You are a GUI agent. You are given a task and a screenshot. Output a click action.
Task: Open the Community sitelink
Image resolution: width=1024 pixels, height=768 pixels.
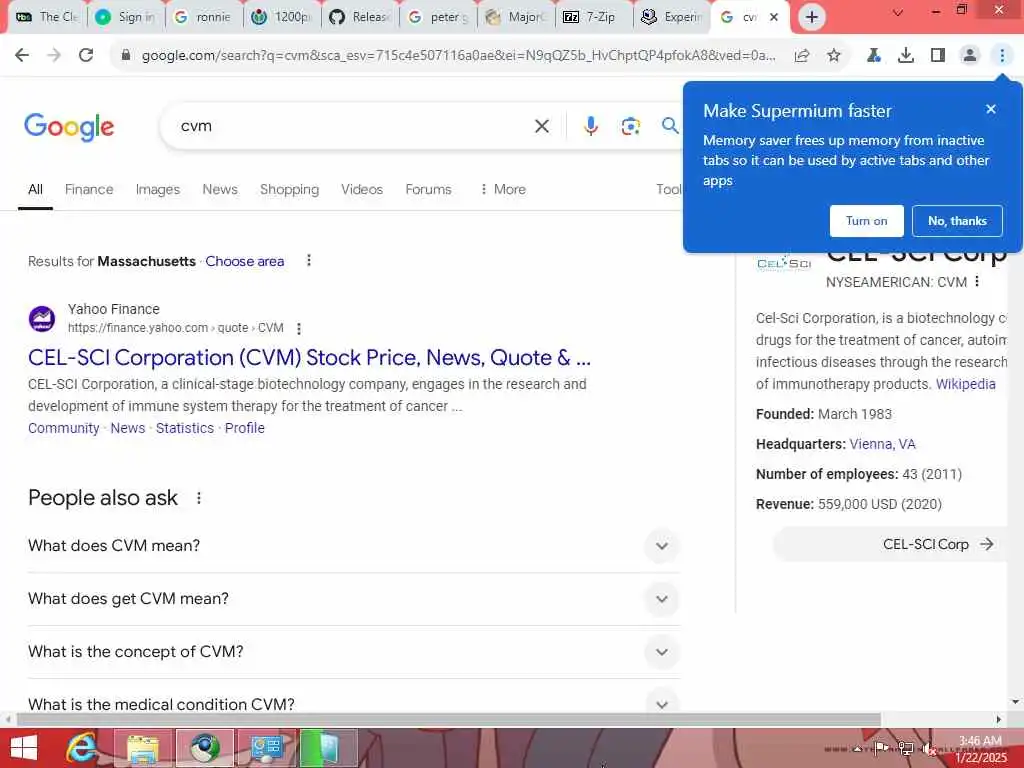(x=63, y=428)
